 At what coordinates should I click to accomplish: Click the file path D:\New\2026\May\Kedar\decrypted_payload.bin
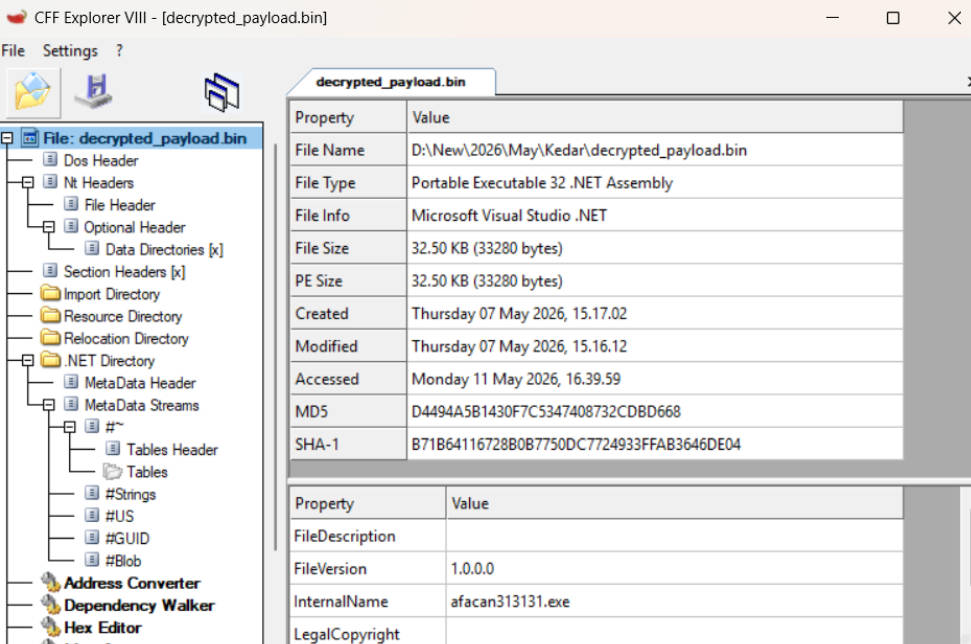(579, 150)
